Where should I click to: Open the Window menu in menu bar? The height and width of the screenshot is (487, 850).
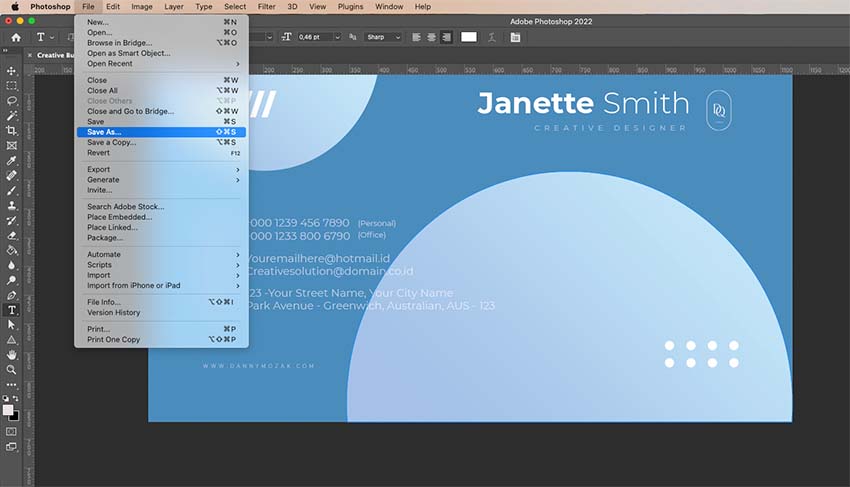pos(389,7)
